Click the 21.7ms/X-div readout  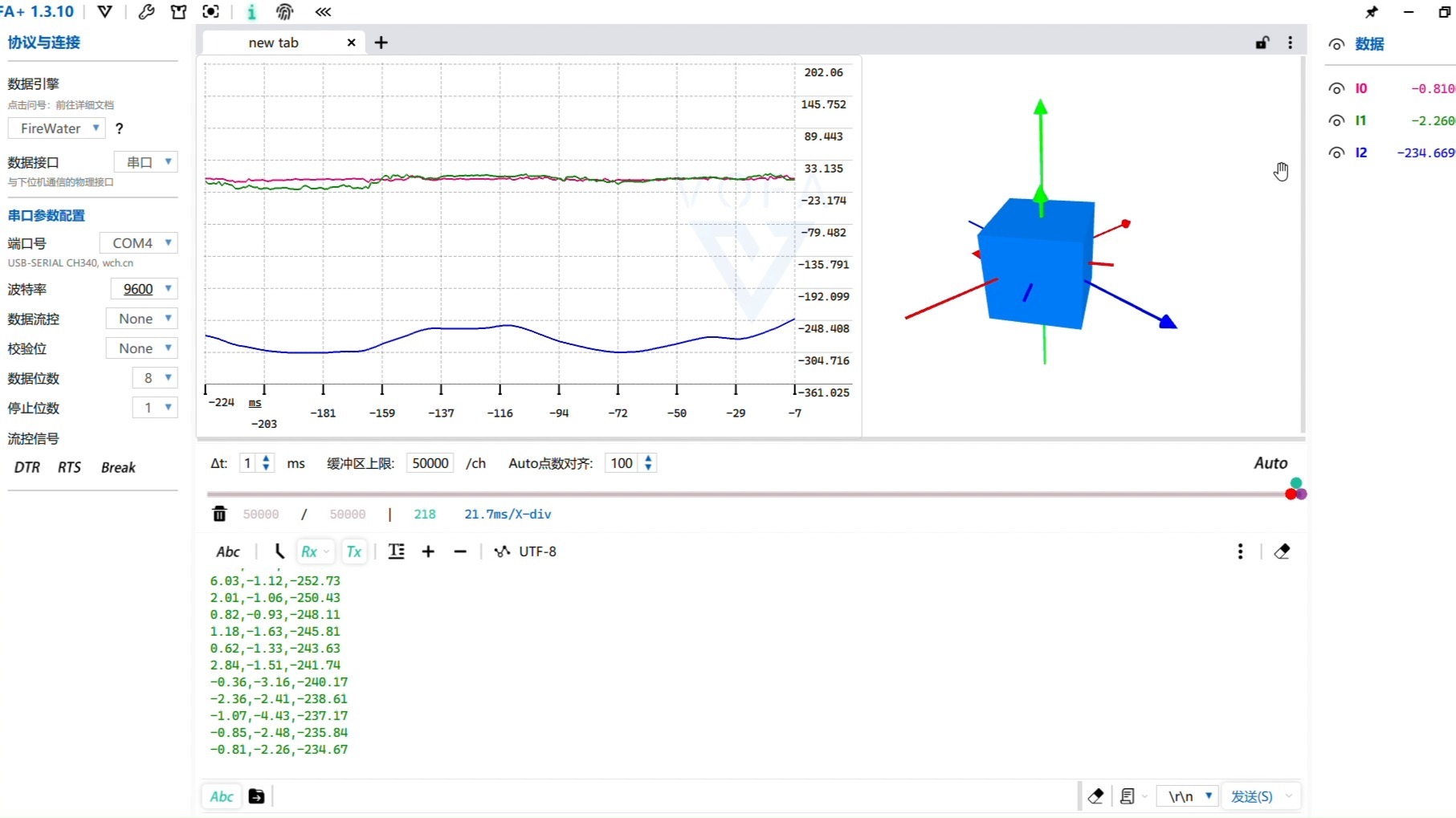[508, 514]
